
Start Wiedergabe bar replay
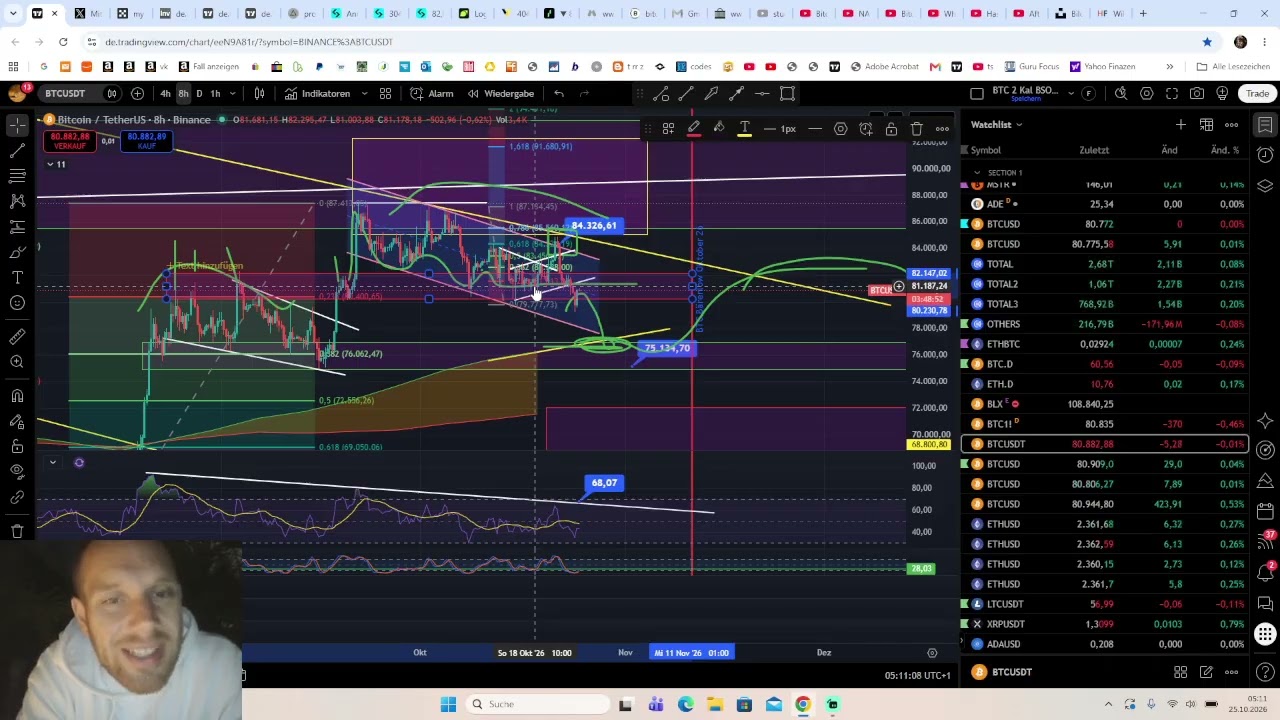(x=499, y=93)
